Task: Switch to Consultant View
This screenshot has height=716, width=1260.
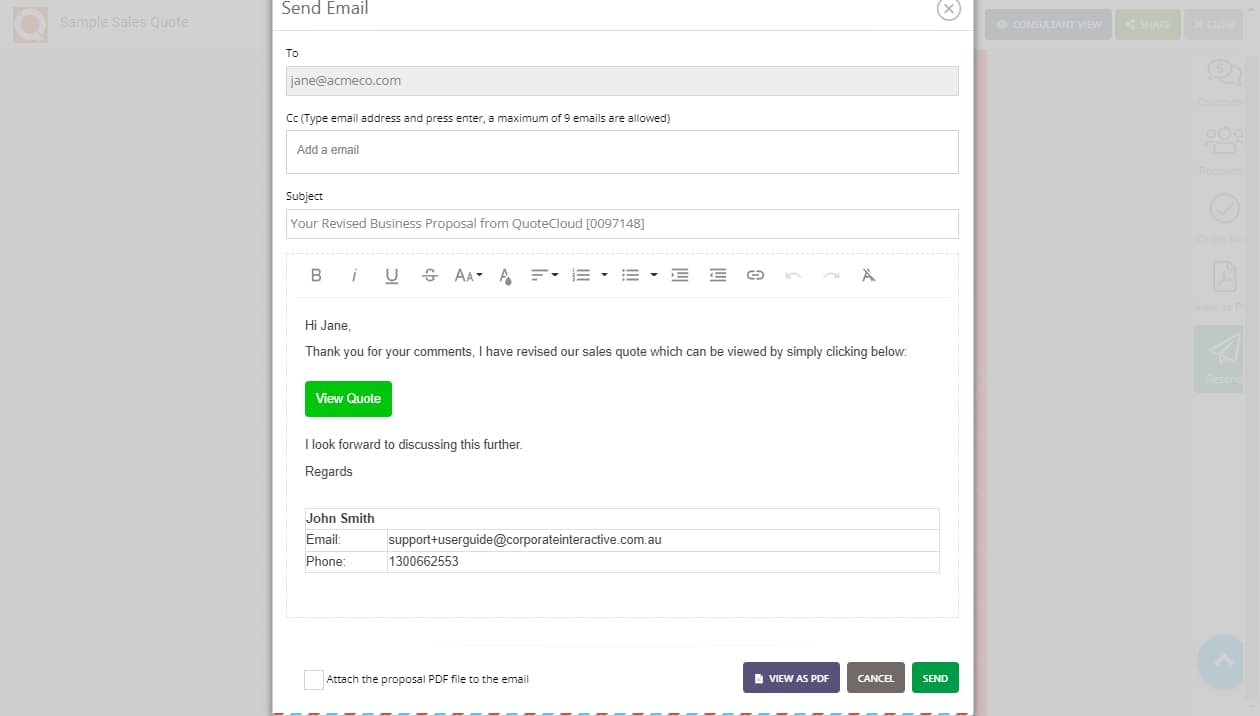Action: pyautogui.click(x=1048, y=24)
